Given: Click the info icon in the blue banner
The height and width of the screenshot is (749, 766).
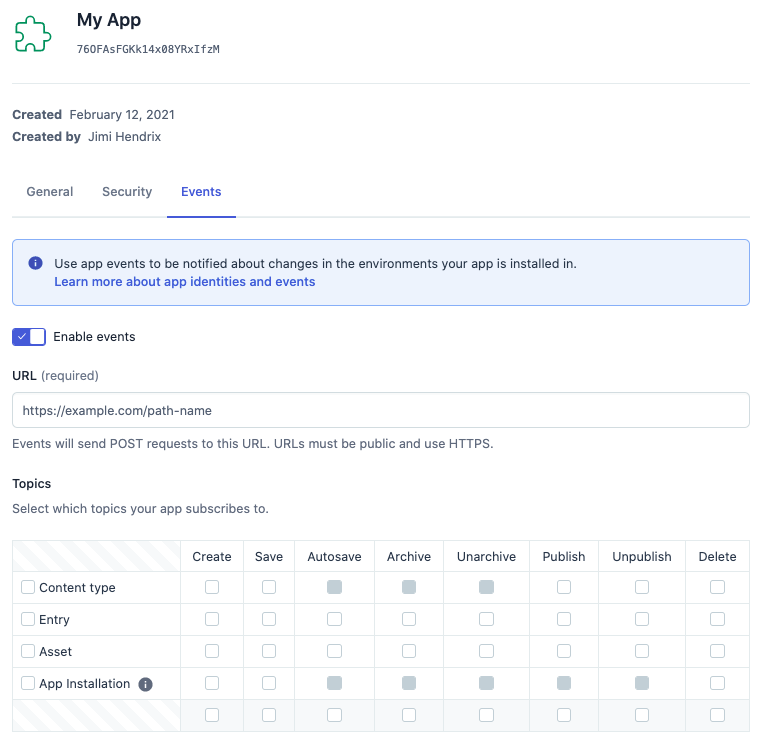Looking at the screenshot, I should 36,264.
